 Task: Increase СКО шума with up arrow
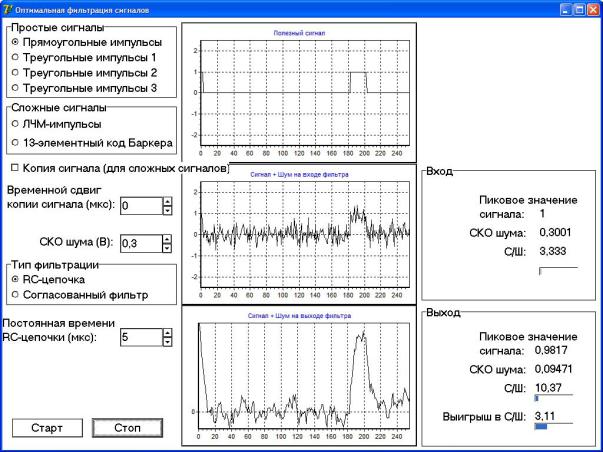tap(167, 239)
